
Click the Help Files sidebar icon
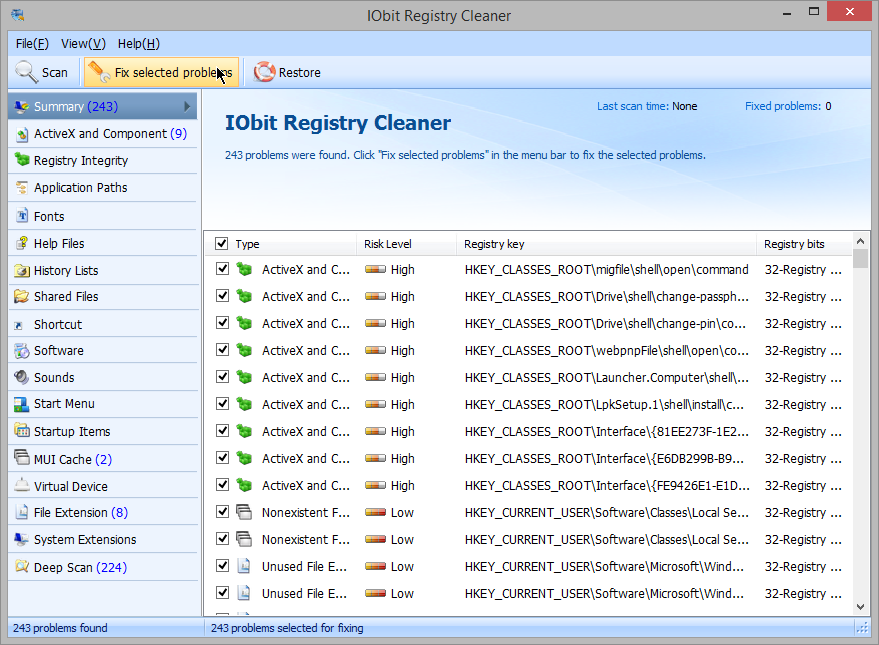[x=22, y=243]
